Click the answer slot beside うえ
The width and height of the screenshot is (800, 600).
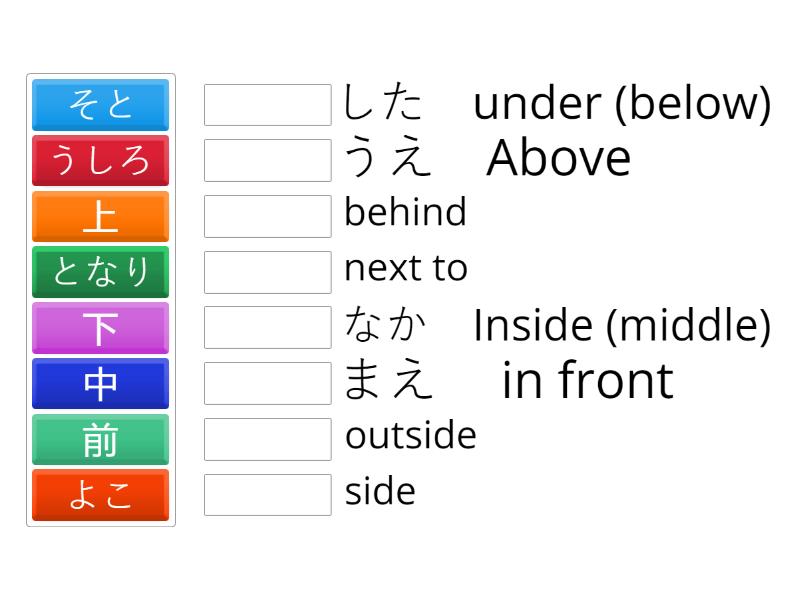[x=267, y=157]
